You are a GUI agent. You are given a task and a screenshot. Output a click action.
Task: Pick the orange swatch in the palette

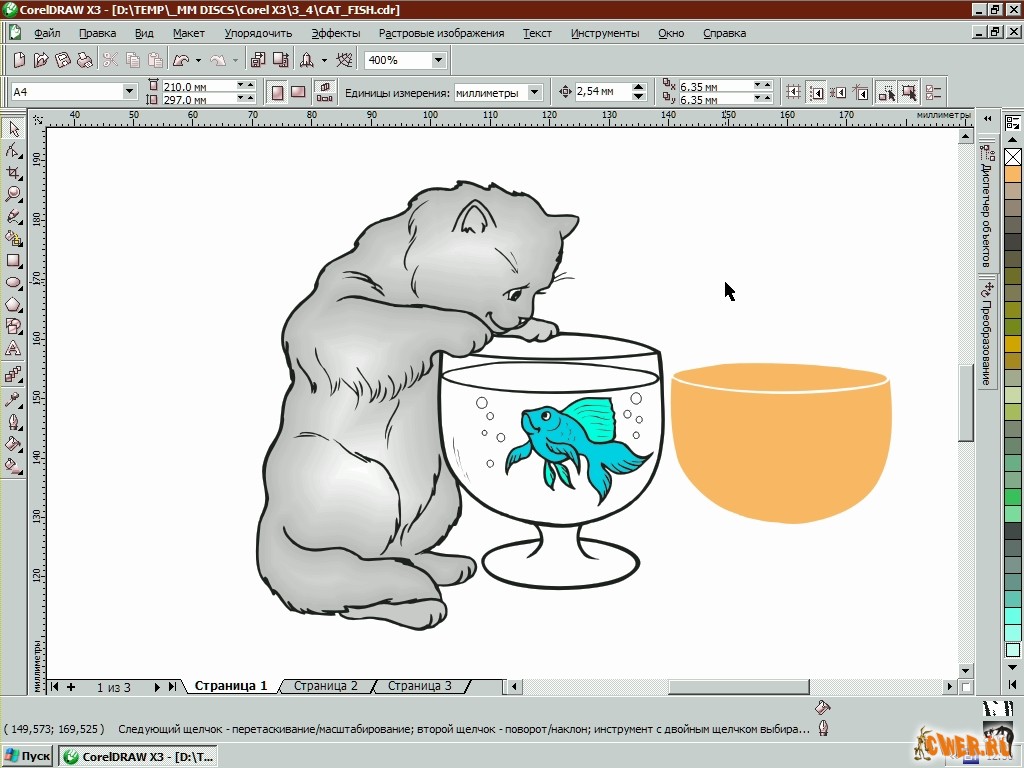(1013, 174)
